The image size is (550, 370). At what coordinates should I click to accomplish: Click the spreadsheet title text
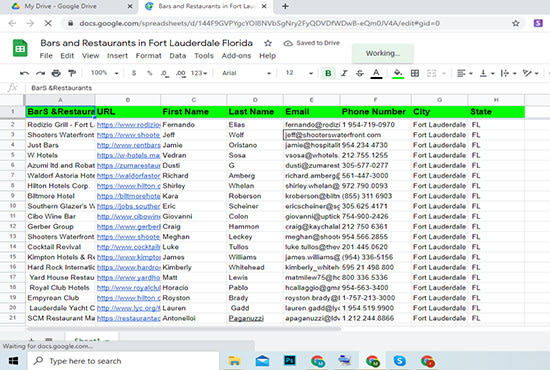(x=146, y=43)
